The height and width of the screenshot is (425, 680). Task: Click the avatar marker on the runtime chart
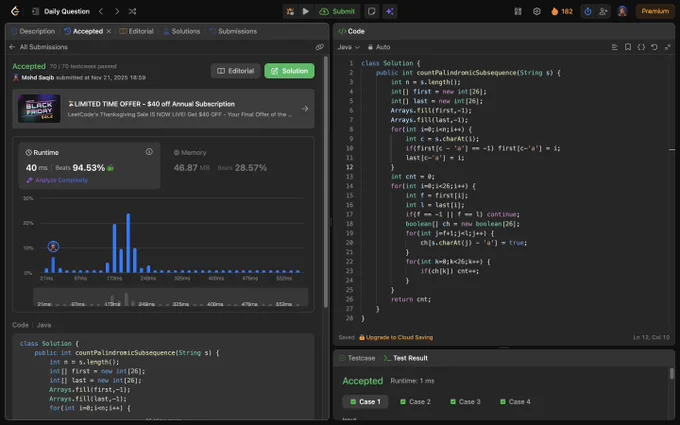pos(53,247)
